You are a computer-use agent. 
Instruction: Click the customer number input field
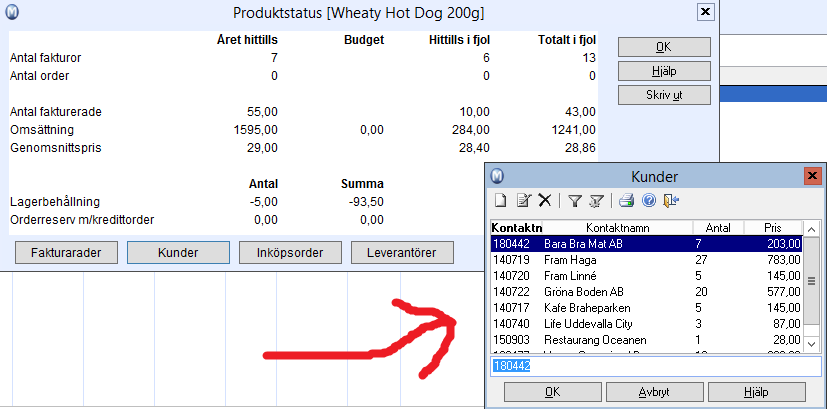pos(655,366)
